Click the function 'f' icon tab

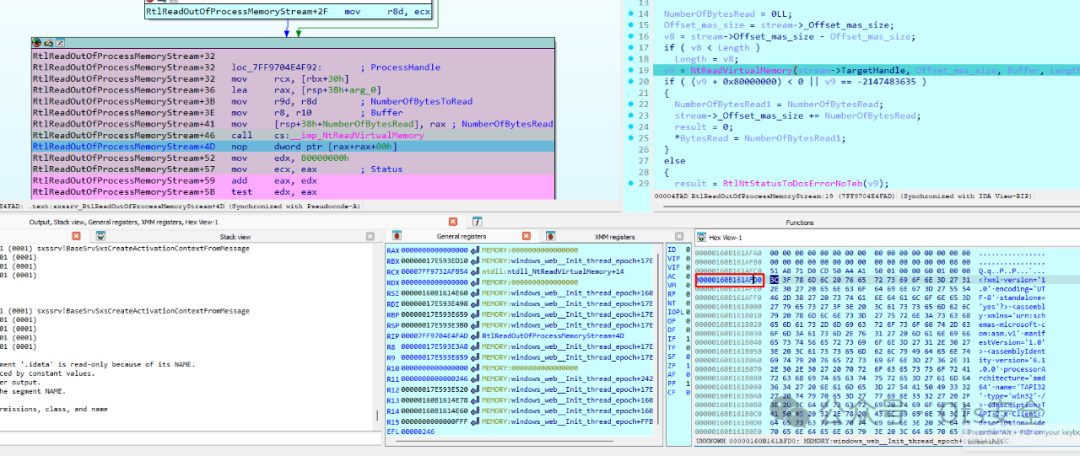point(477,222)
